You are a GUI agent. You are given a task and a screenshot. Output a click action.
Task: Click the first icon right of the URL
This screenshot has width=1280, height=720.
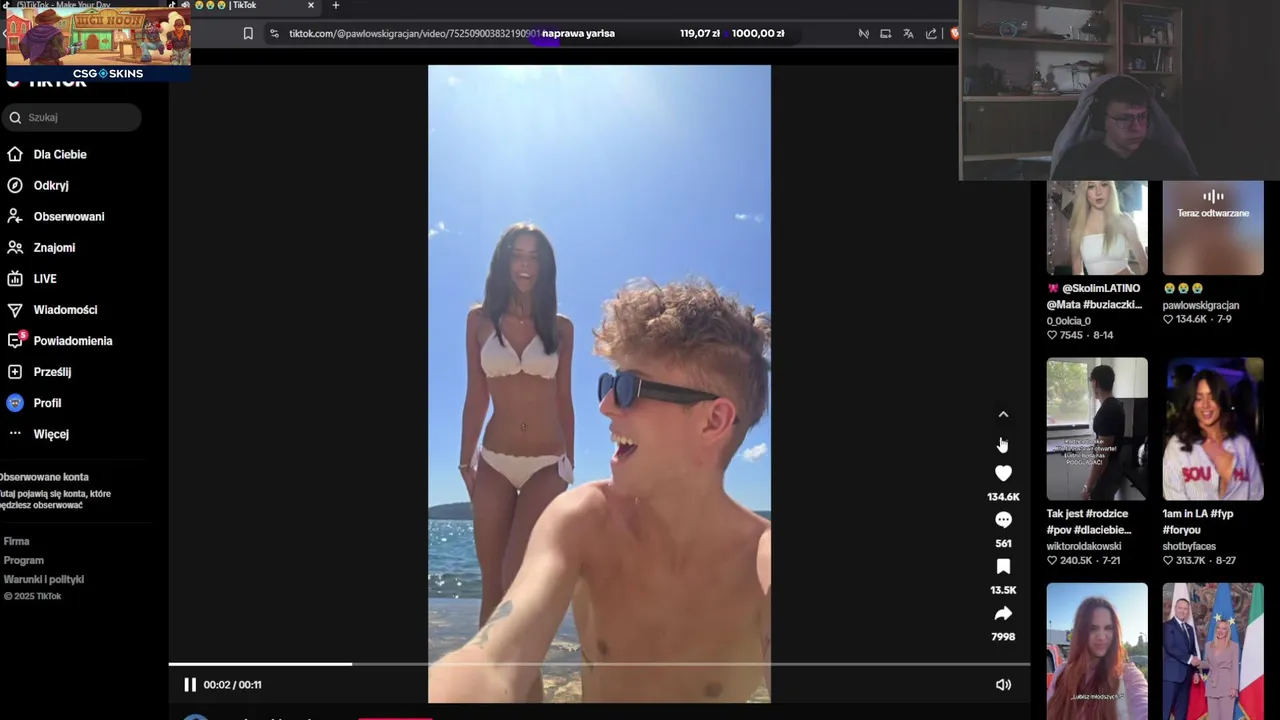pyautogui.click(x=863, y=33)
